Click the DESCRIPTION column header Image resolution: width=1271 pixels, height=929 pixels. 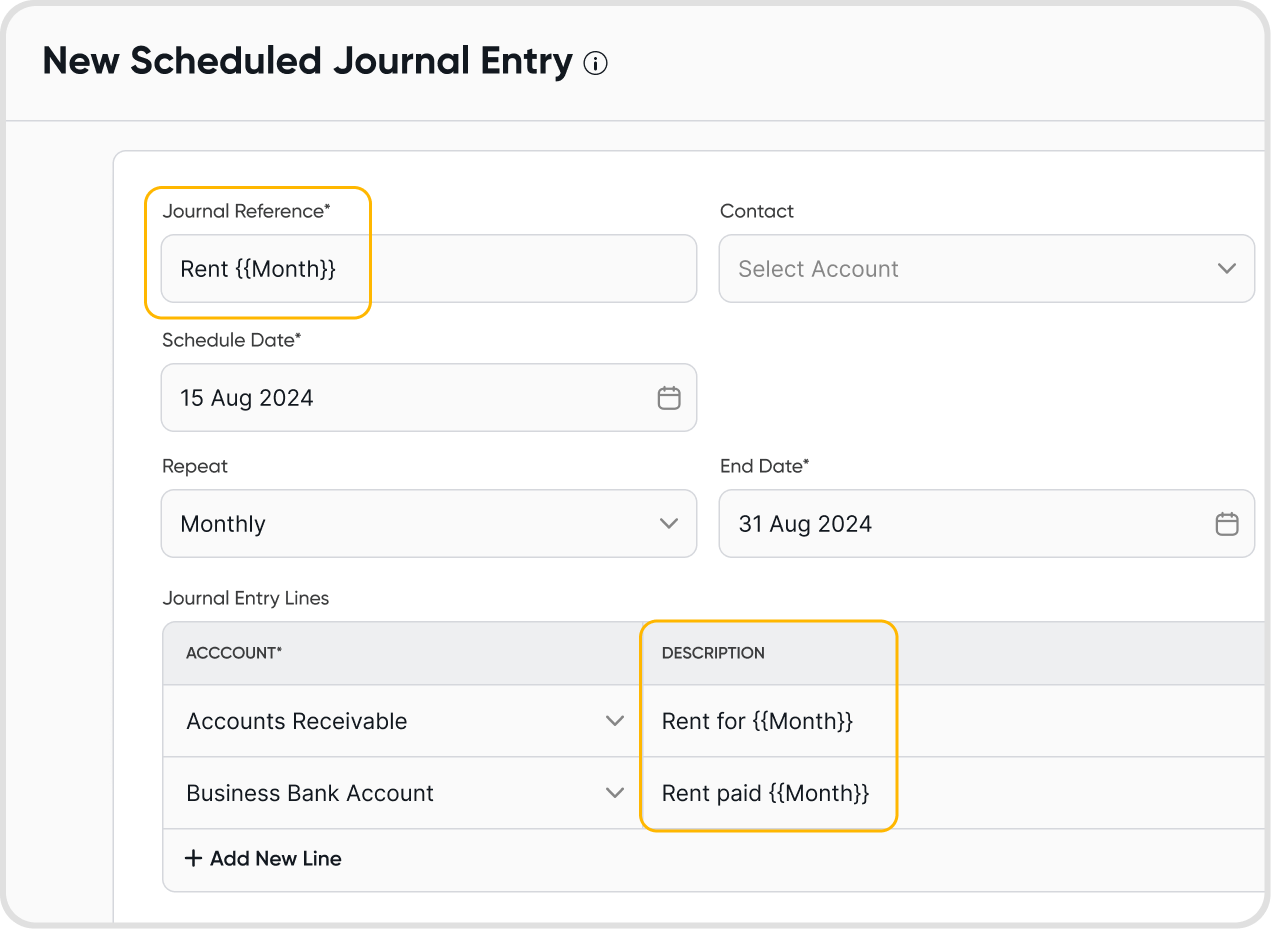tap(713, 653)
